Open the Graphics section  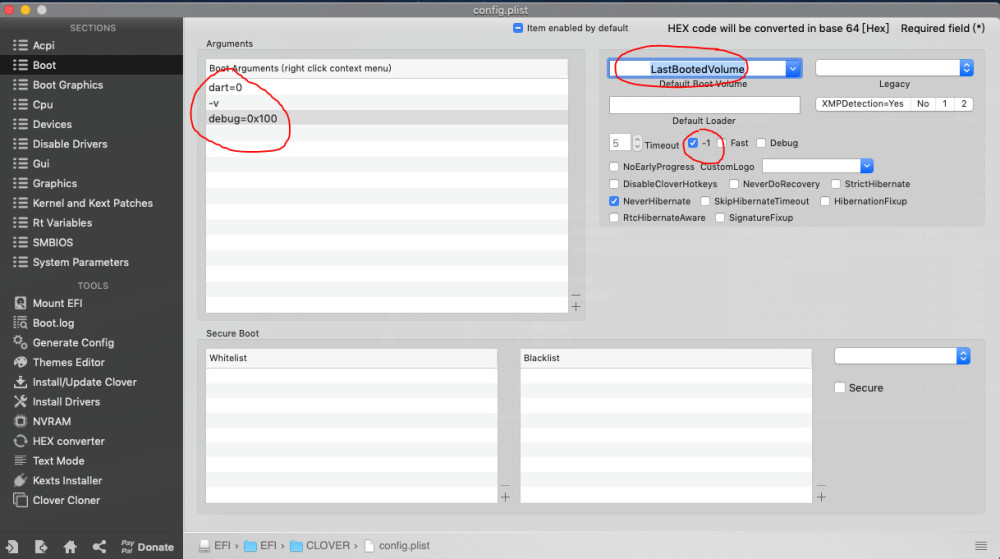pyautogui.click(x=55, y=184)
